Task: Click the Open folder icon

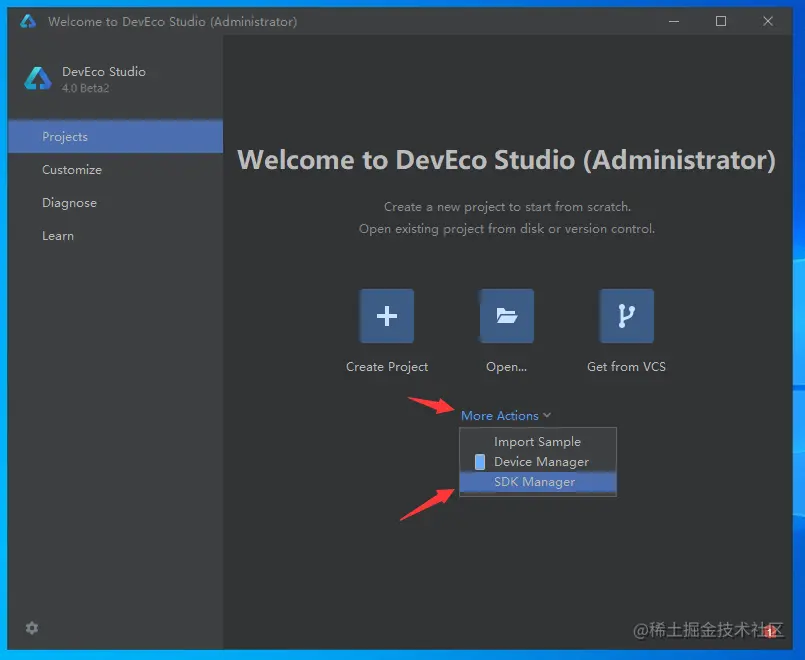Action: tap(507, 316)
